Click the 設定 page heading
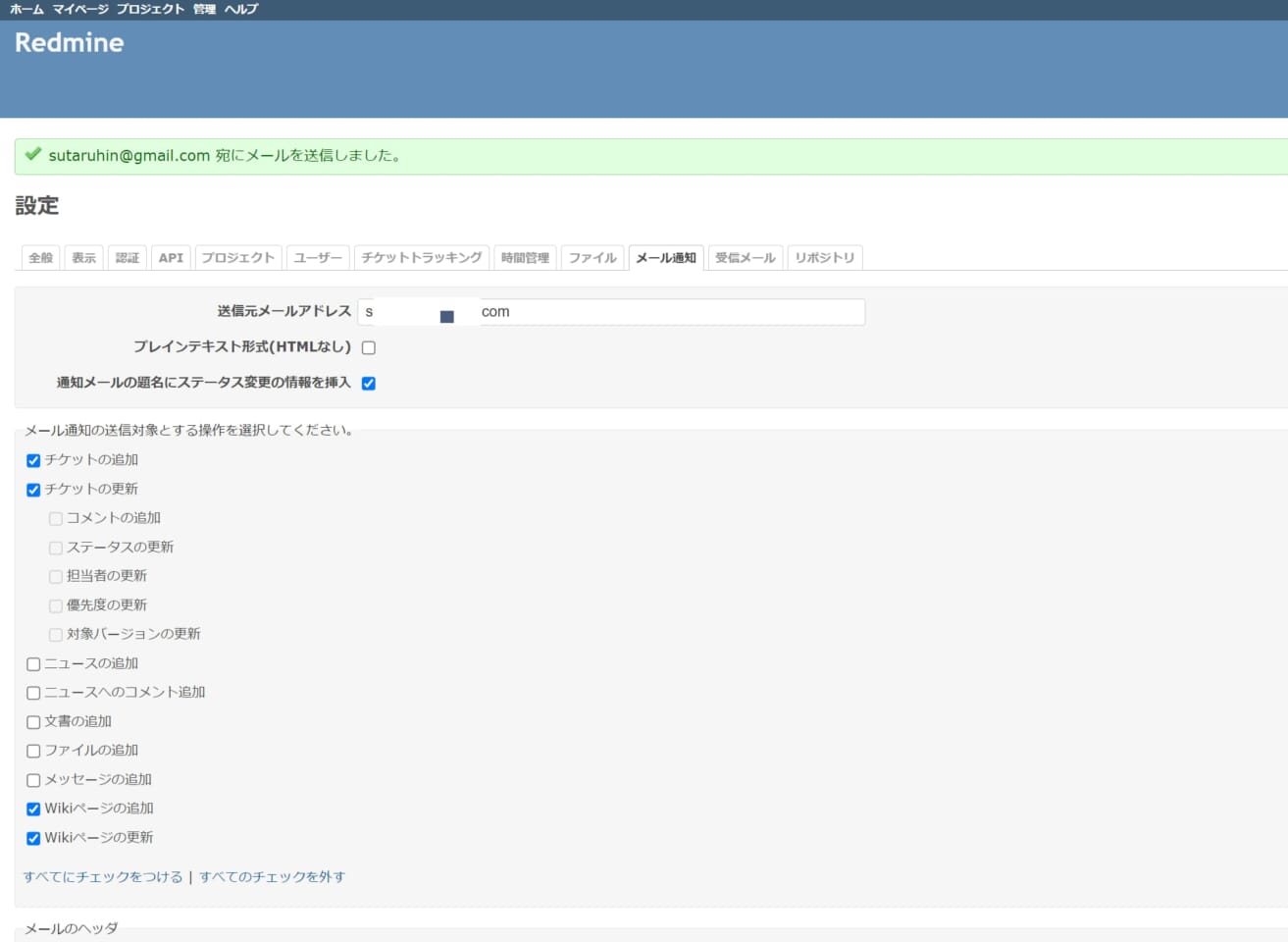 pyautogui.click(x=37, y=206)
